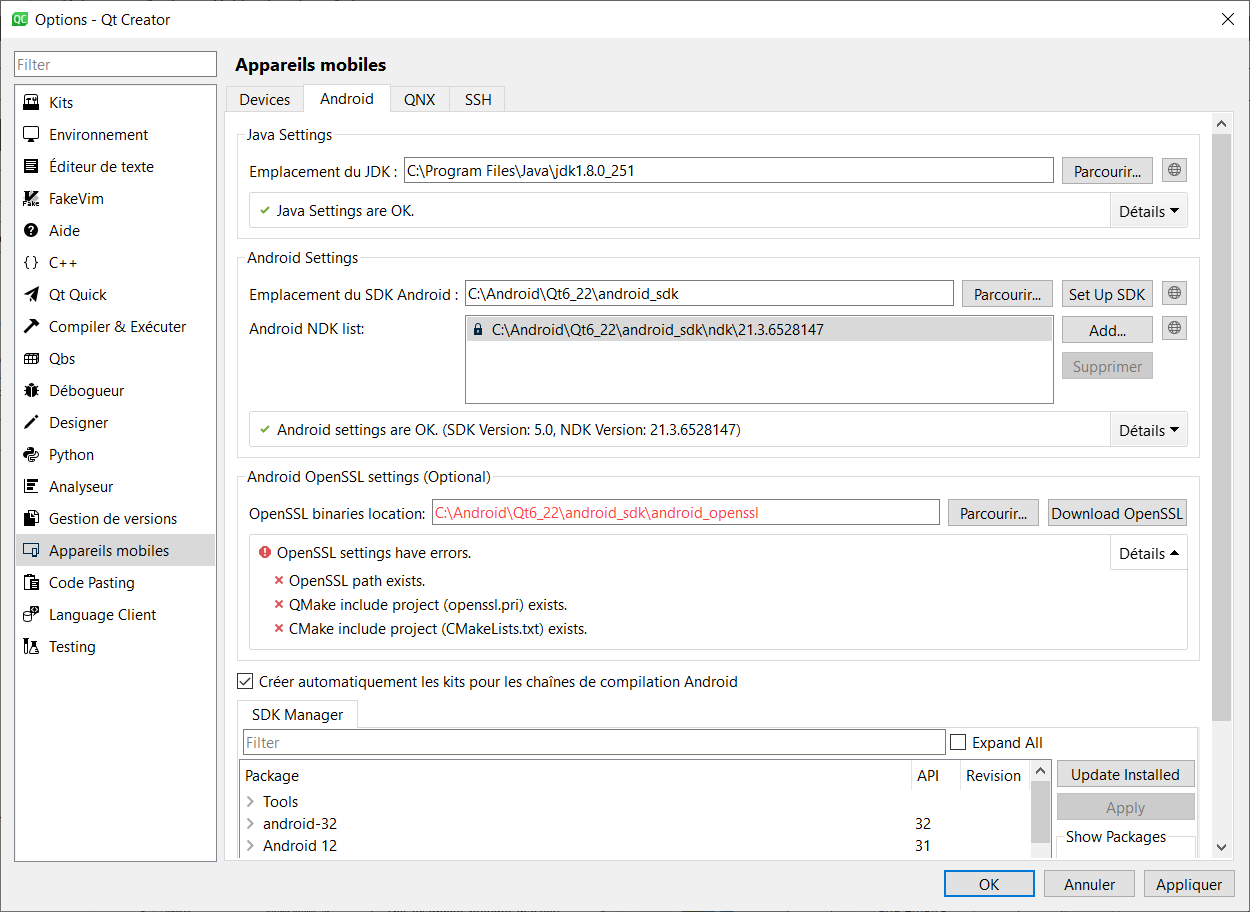Switch to the Devices tab
This screenshot has height=912, width=1250.
[x=265, y=99]
